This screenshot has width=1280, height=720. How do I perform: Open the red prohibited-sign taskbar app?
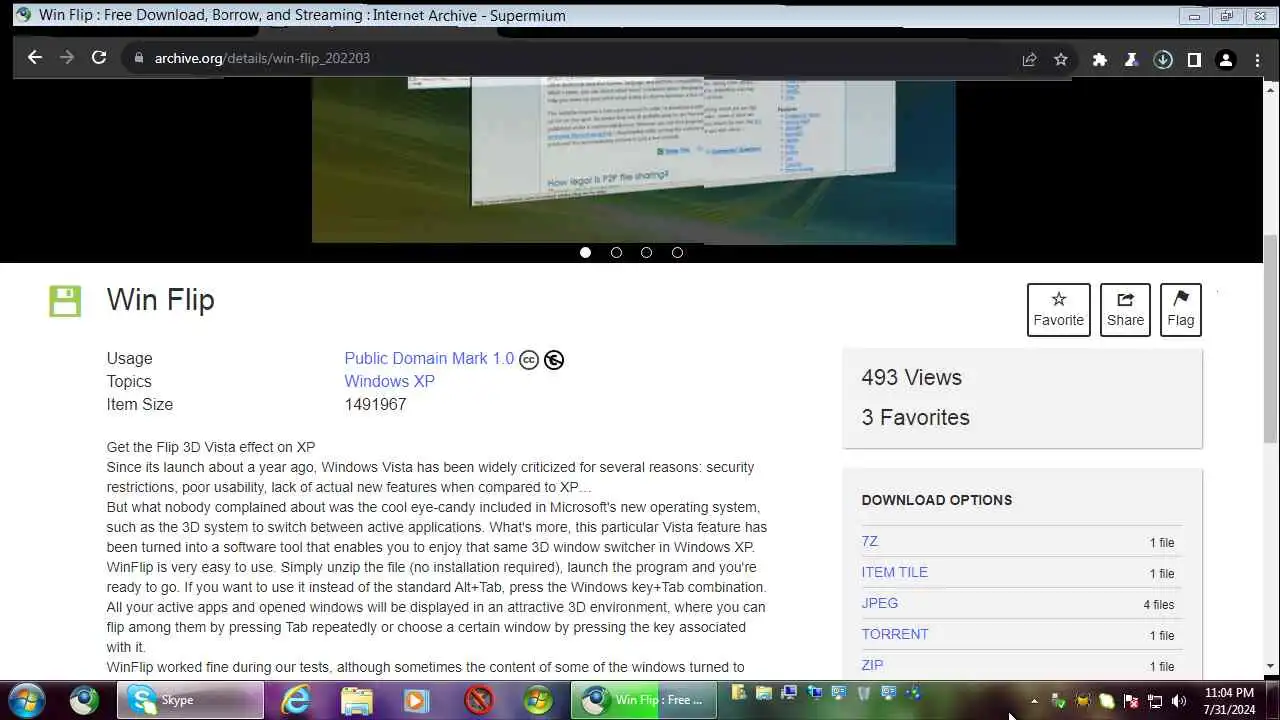coord(478,700)
